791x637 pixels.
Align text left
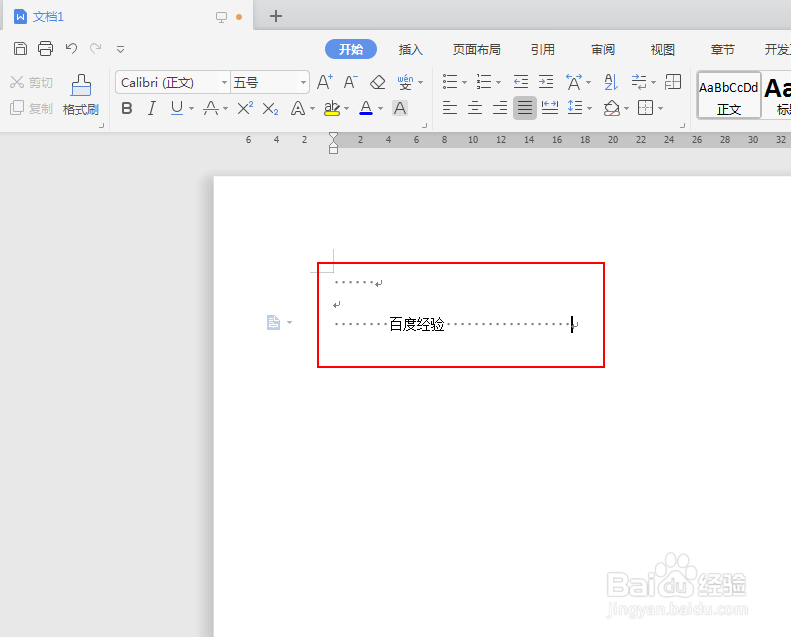pos(449,107)
